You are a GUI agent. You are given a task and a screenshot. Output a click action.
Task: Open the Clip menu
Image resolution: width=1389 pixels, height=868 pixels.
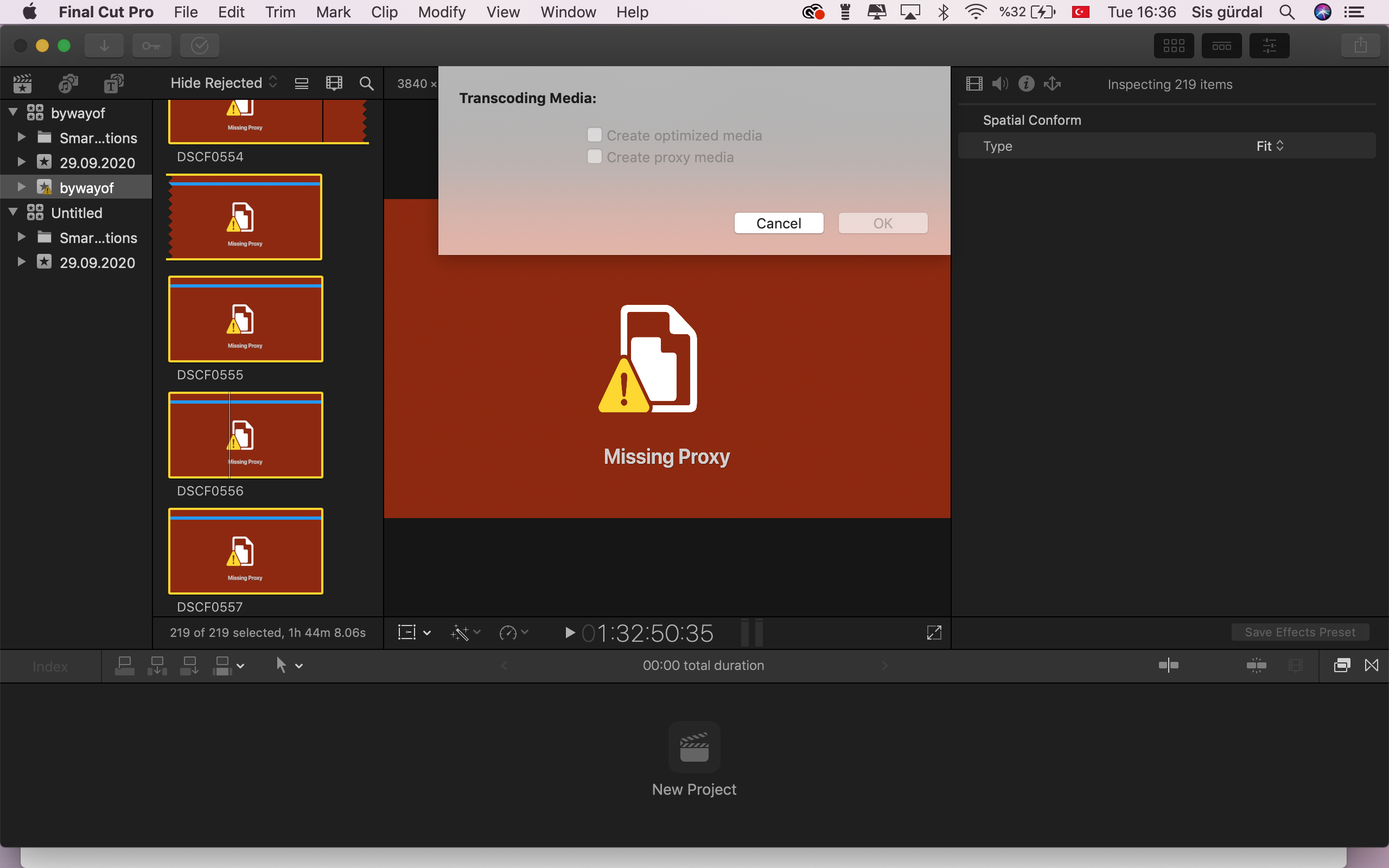coord(384,12)
